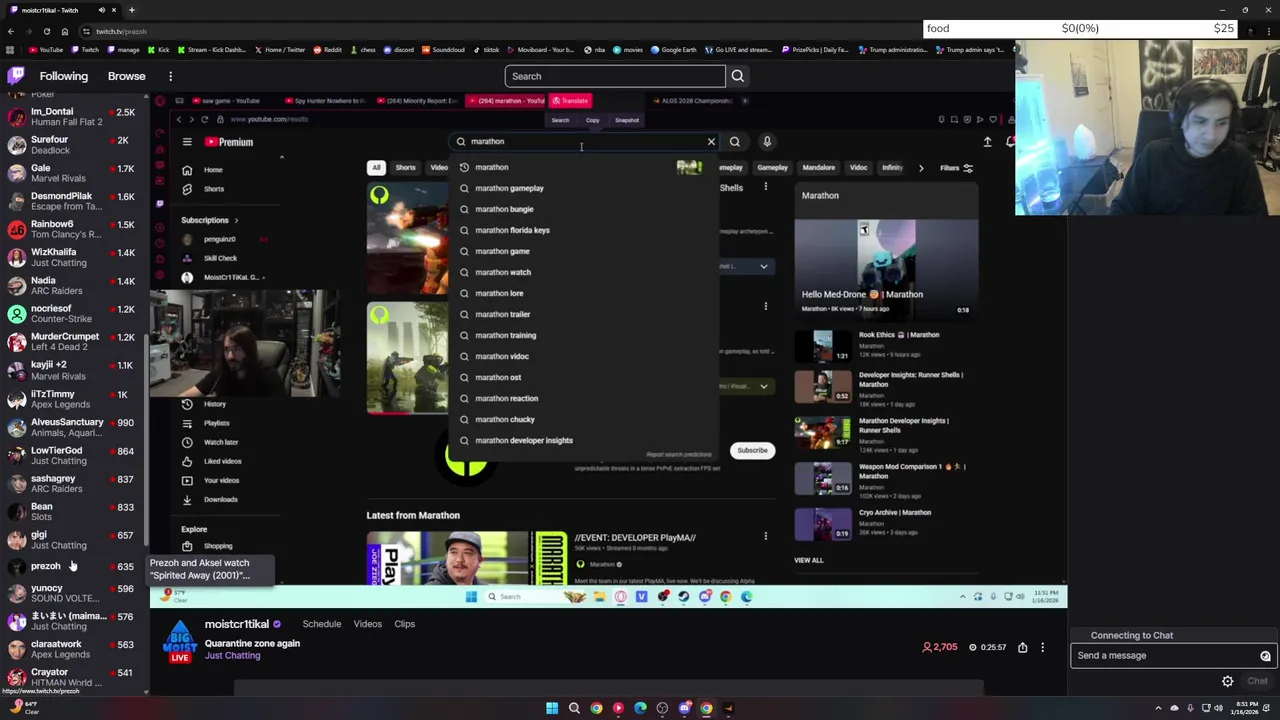Viewport: 1280px width, 720px height.
Task: Open Microsoft Edge from the taskbar
Action: tap(640, 708)
